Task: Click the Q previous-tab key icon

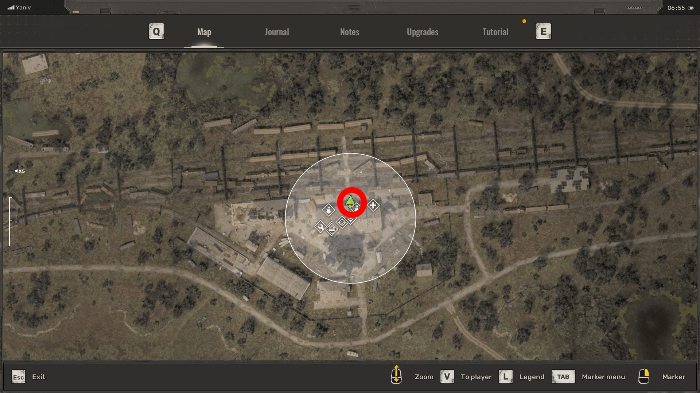Action: 156,31
